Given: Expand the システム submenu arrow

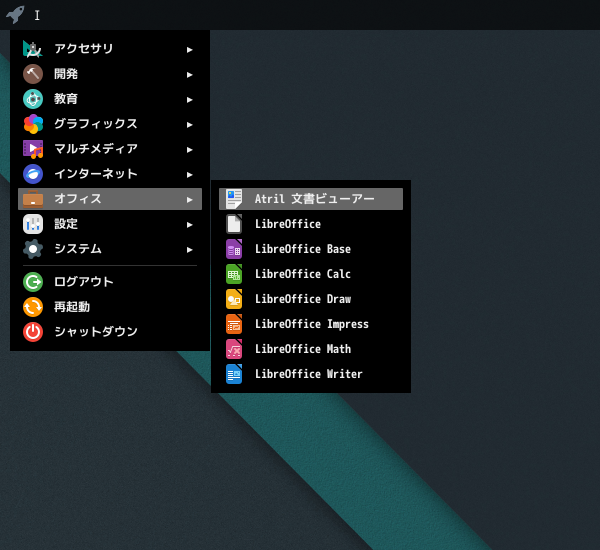Looking at the screenshot, I should click(x=189, y=250).
